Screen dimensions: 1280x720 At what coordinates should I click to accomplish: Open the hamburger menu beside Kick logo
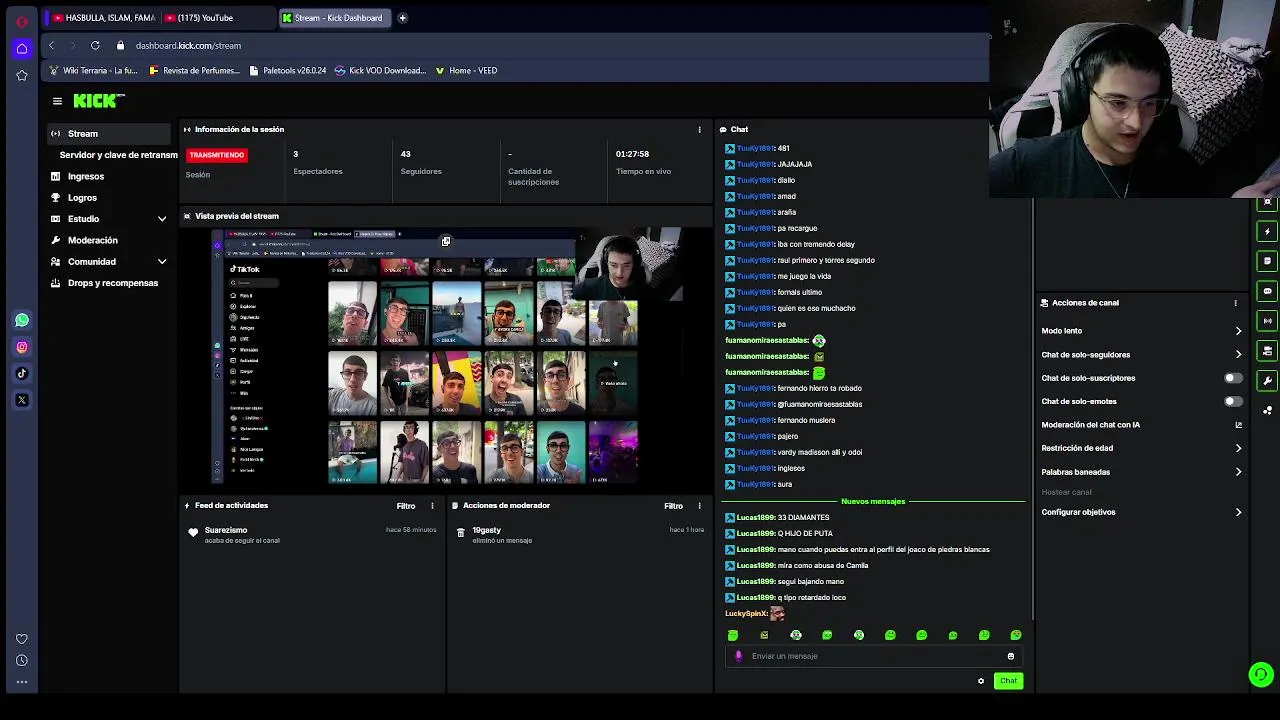pos(57,101)
